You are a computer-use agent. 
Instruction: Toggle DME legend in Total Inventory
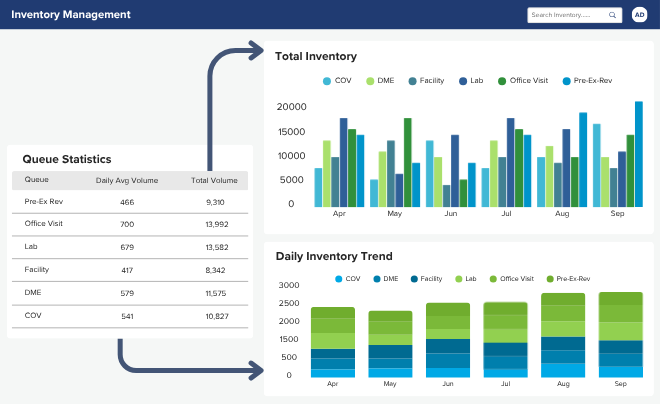click(380, 81)
